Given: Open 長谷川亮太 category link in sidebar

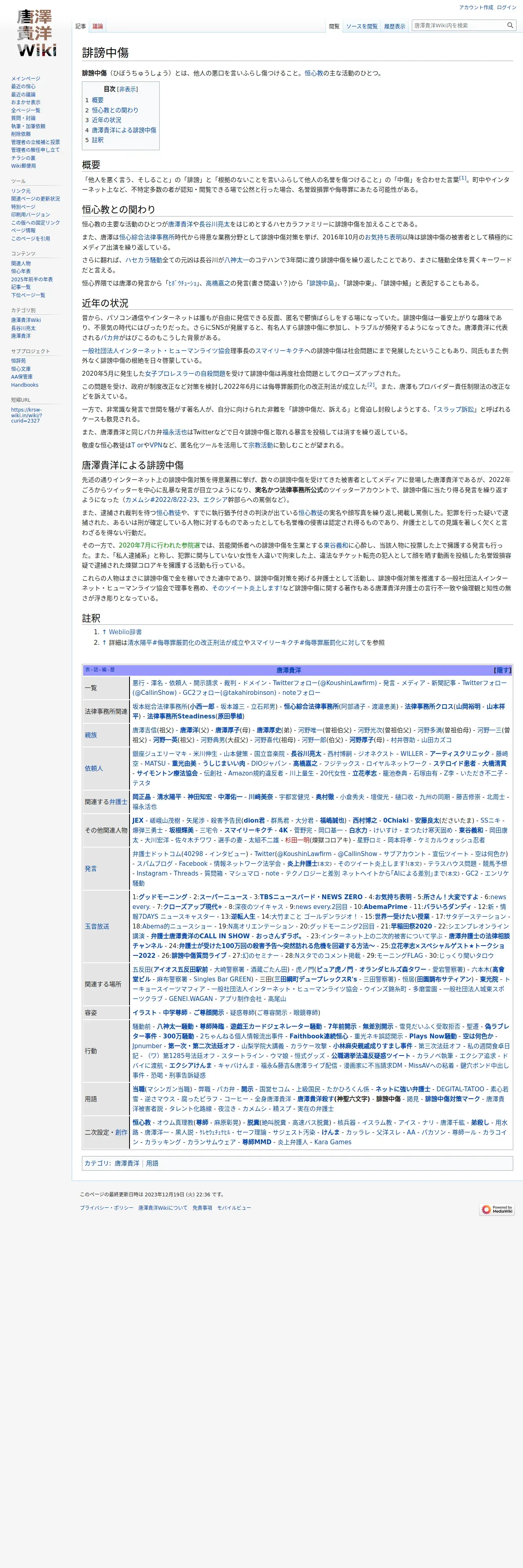Looking at the screenshot, I should [x=23, y=328].
